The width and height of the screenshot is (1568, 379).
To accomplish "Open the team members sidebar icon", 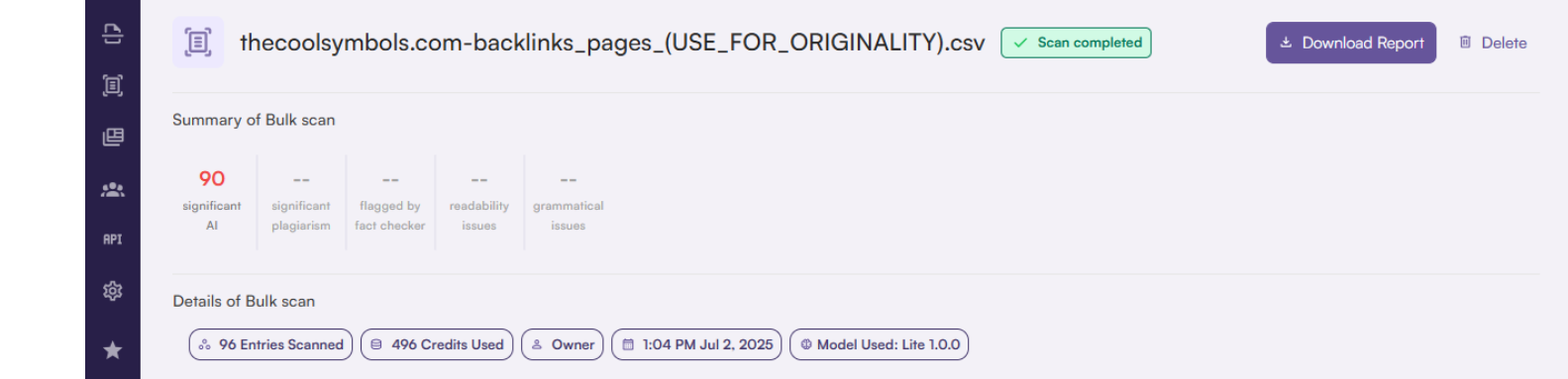I will click(113, 189).
